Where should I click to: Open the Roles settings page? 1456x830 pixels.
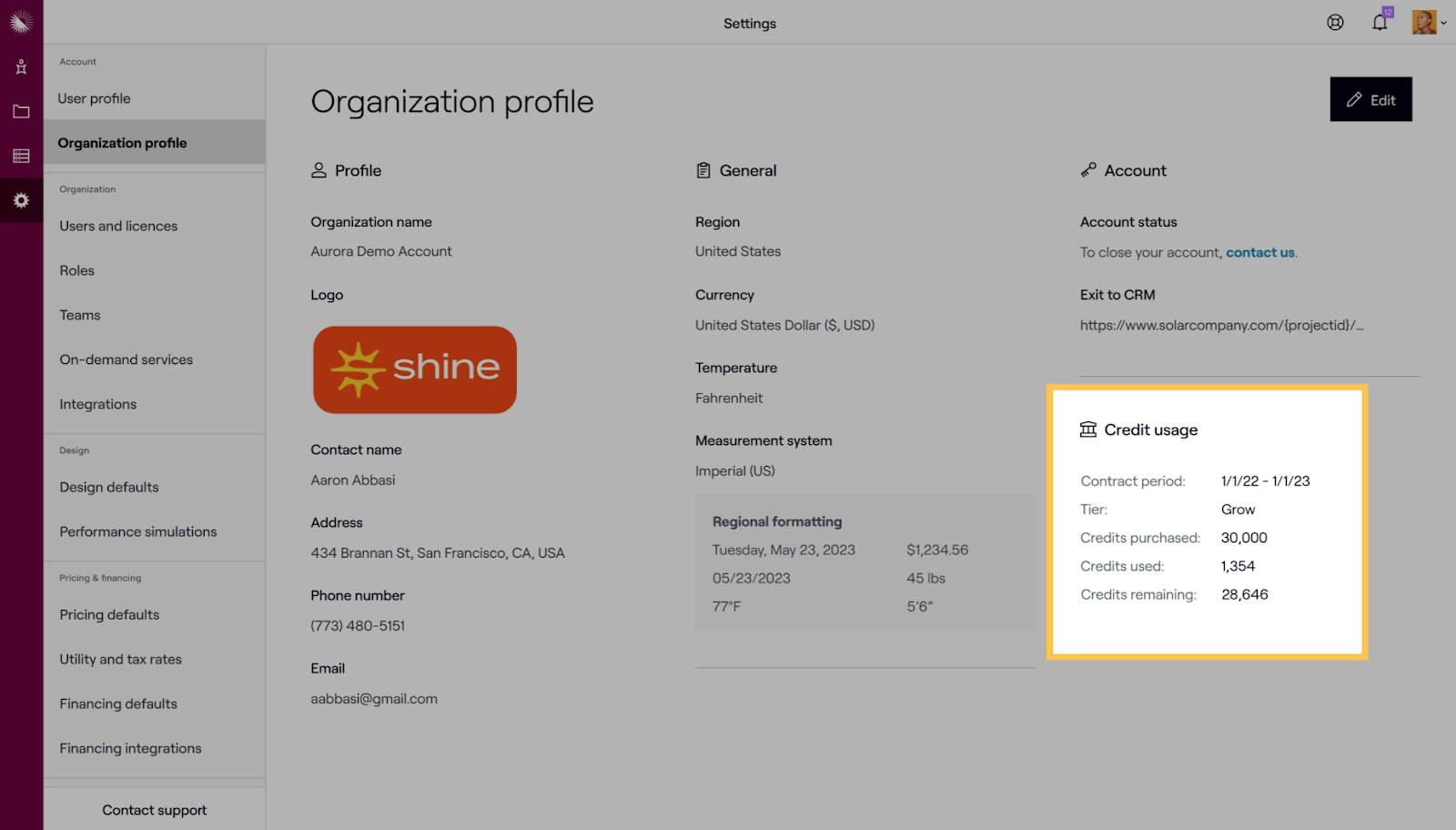pos(77,270)
